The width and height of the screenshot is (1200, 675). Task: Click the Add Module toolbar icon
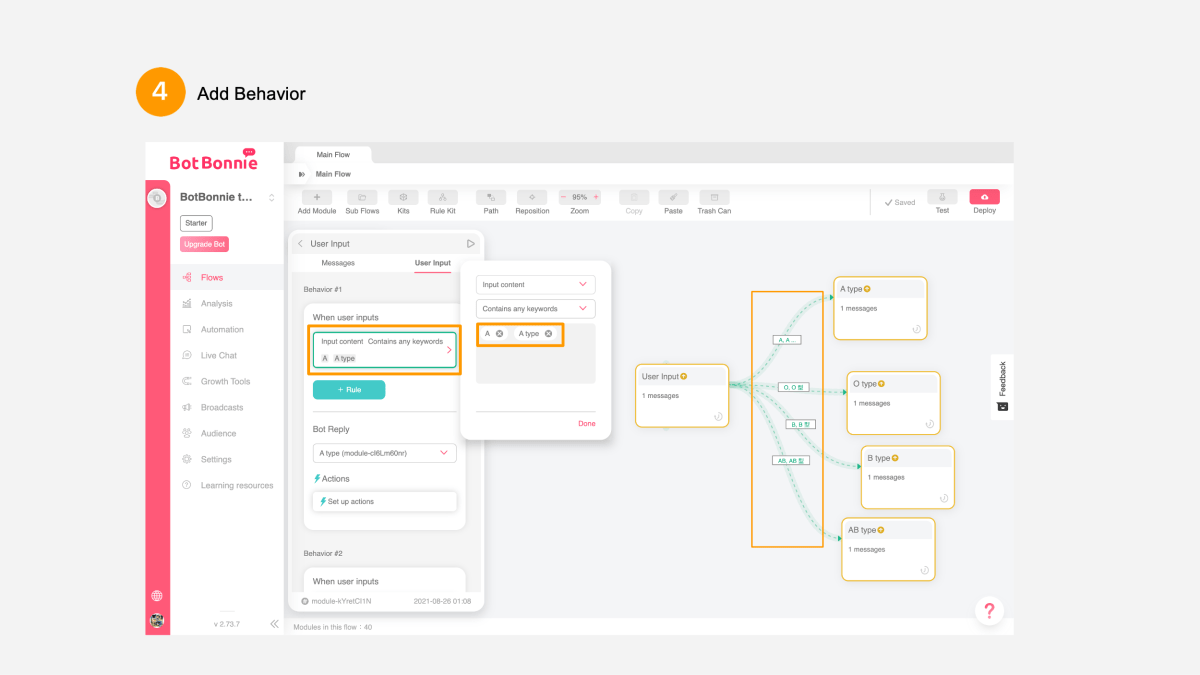click(x=317, y=198)
